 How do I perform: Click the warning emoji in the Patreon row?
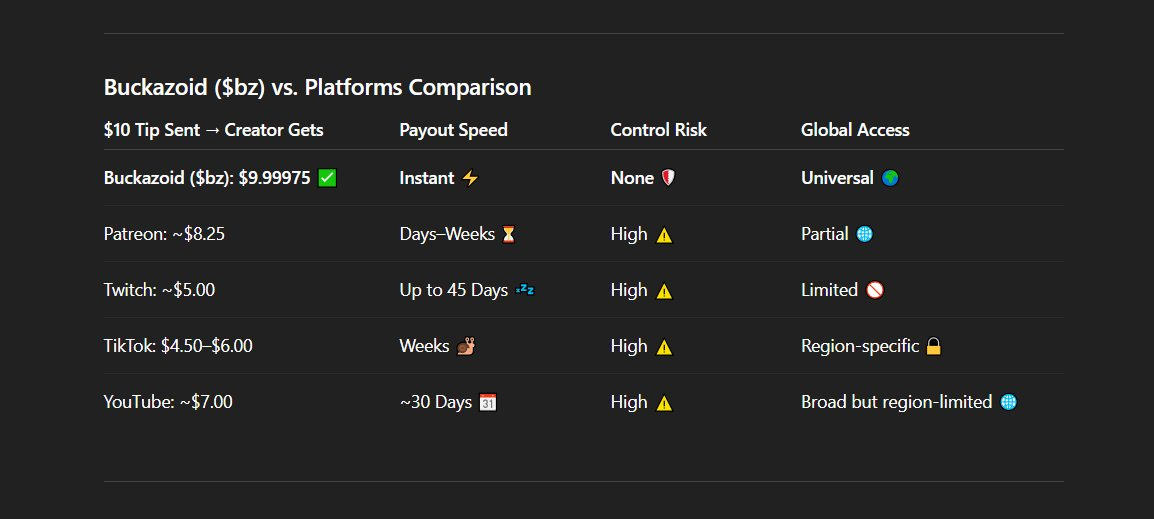(664, 234)
